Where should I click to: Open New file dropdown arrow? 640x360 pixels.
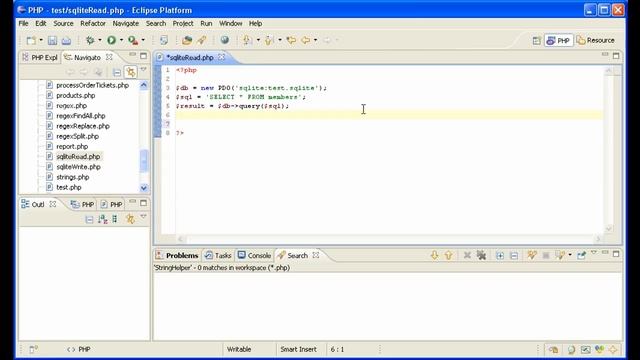41,40
